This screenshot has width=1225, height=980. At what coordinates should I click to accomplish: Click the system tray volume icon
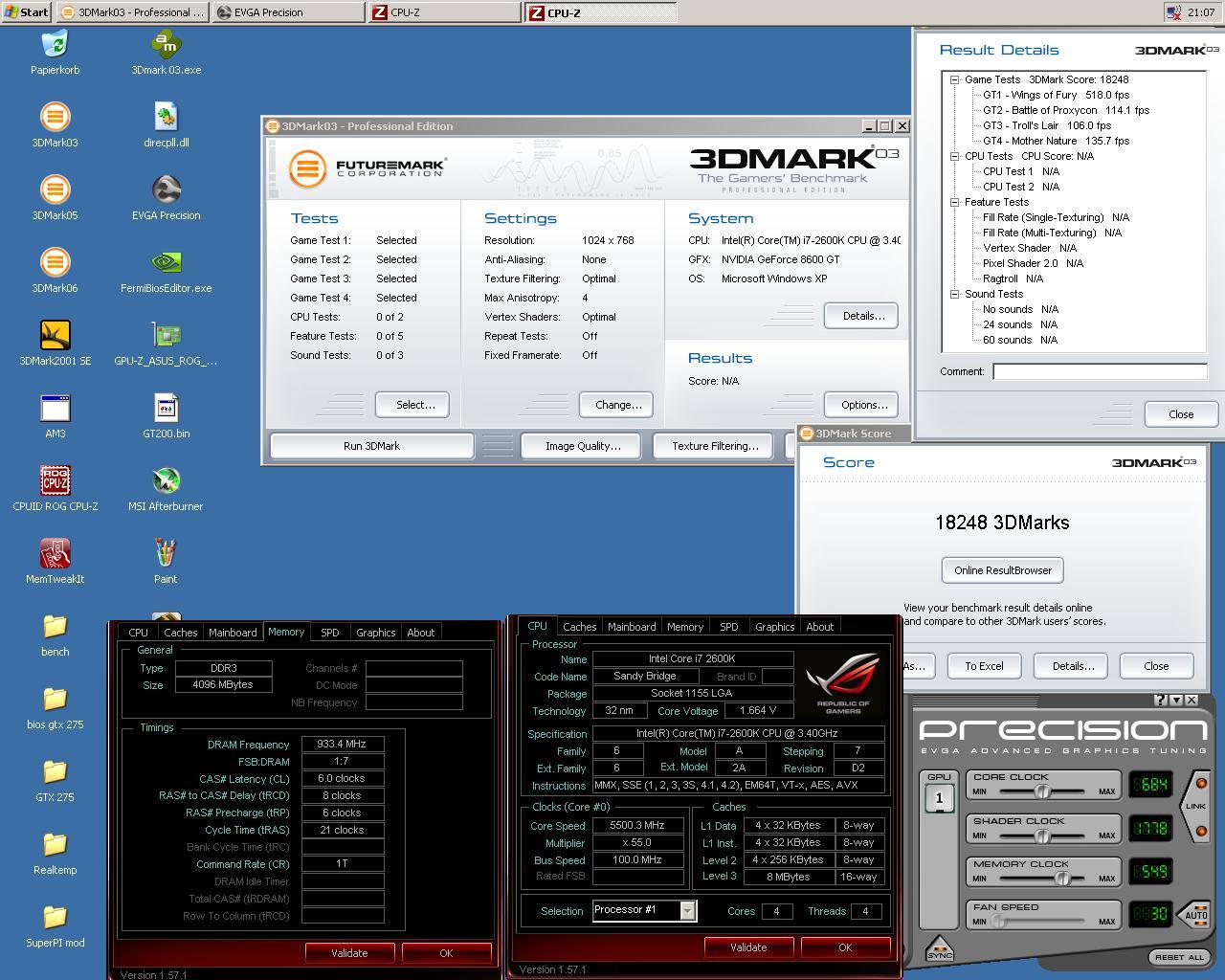(x=1173, y=12)
